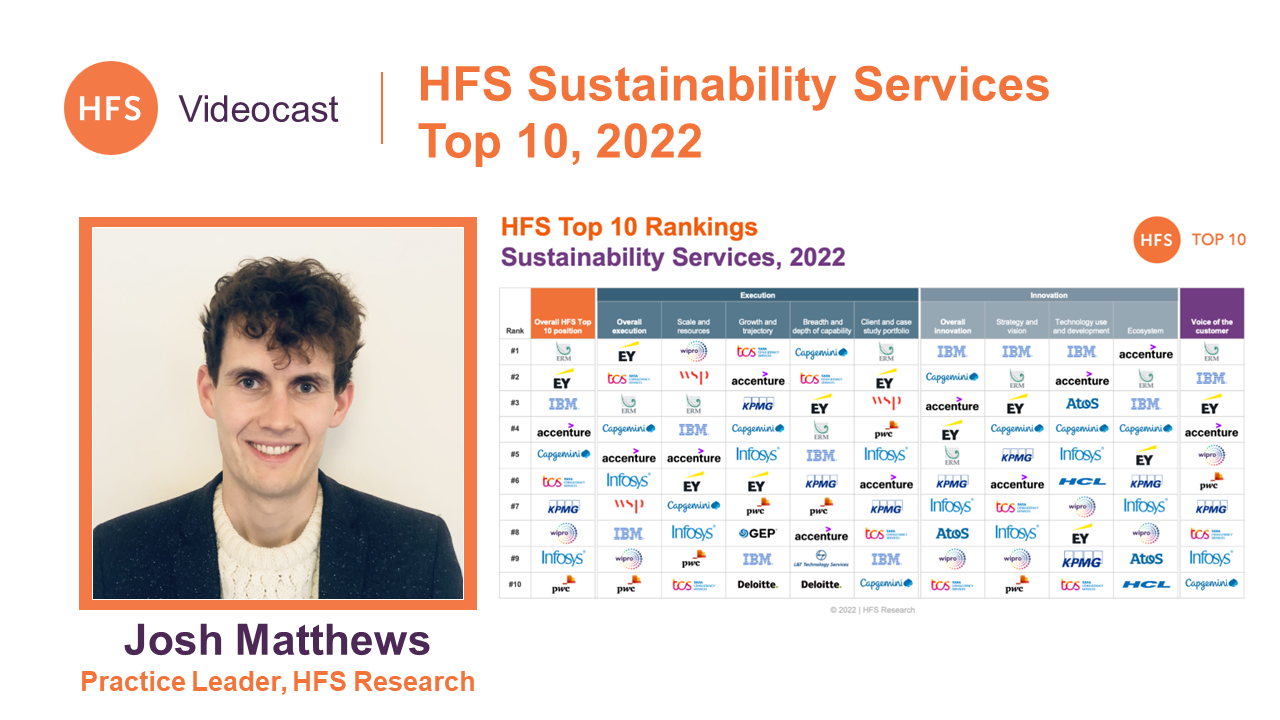Click the Josh Matthews name text
The image size is (1280, 720).
click(x=277, y=640)
